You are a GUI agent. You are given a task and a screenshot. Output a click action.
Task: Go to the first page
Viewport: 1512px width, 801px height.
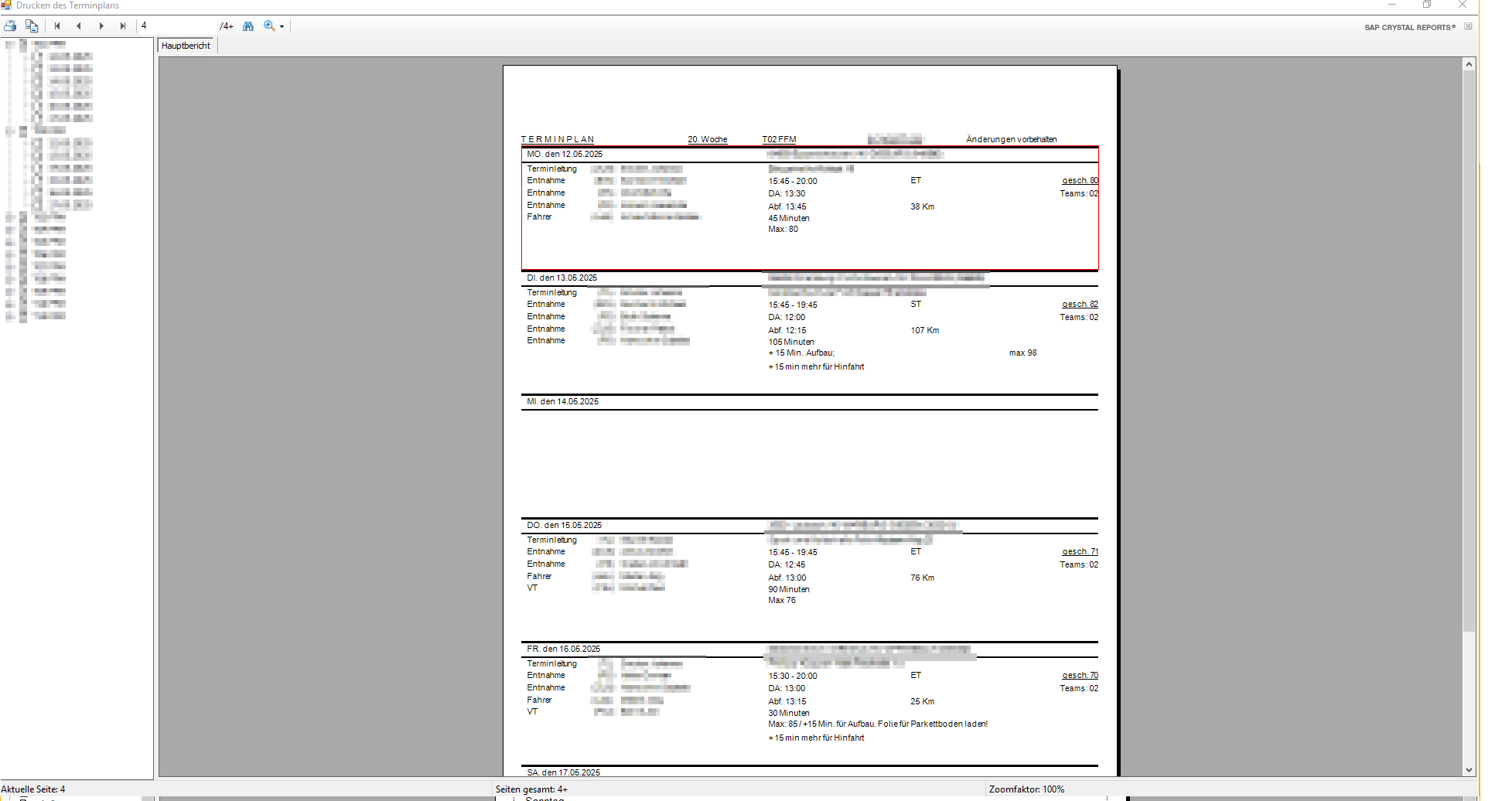coord(57,26)
